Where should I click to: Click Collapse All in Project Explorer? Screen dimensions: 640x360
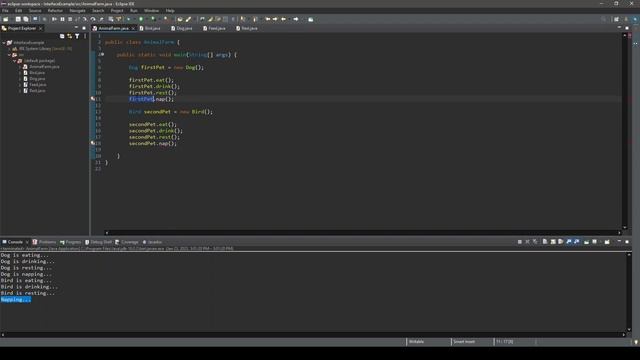[62, 36]
